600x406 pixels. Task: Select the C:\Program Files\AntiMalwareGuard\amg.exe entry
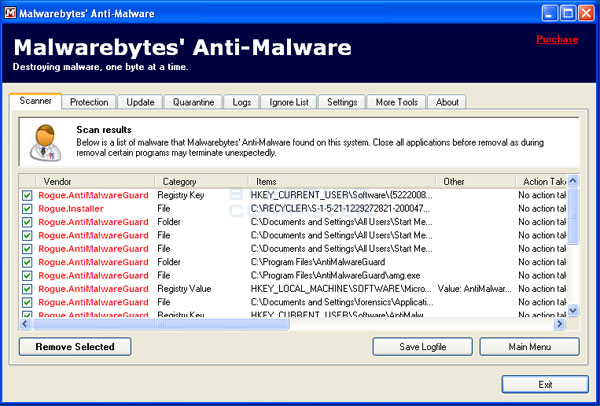[x=335, y=276]
